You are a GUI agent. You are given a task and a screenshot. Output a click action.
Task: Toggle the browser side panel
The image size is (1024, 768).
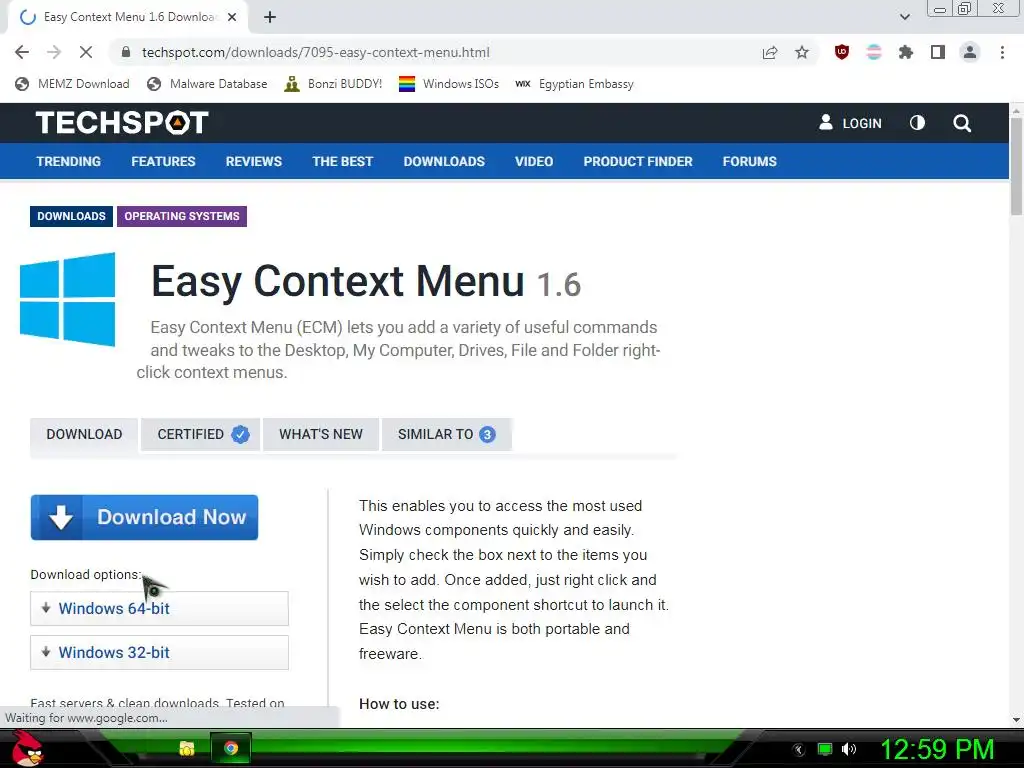click(x=938, y=52)
